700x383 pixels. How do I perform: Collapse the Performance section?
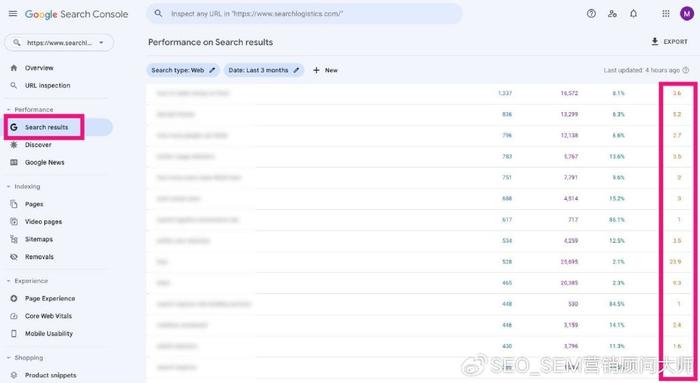(8, 109)
